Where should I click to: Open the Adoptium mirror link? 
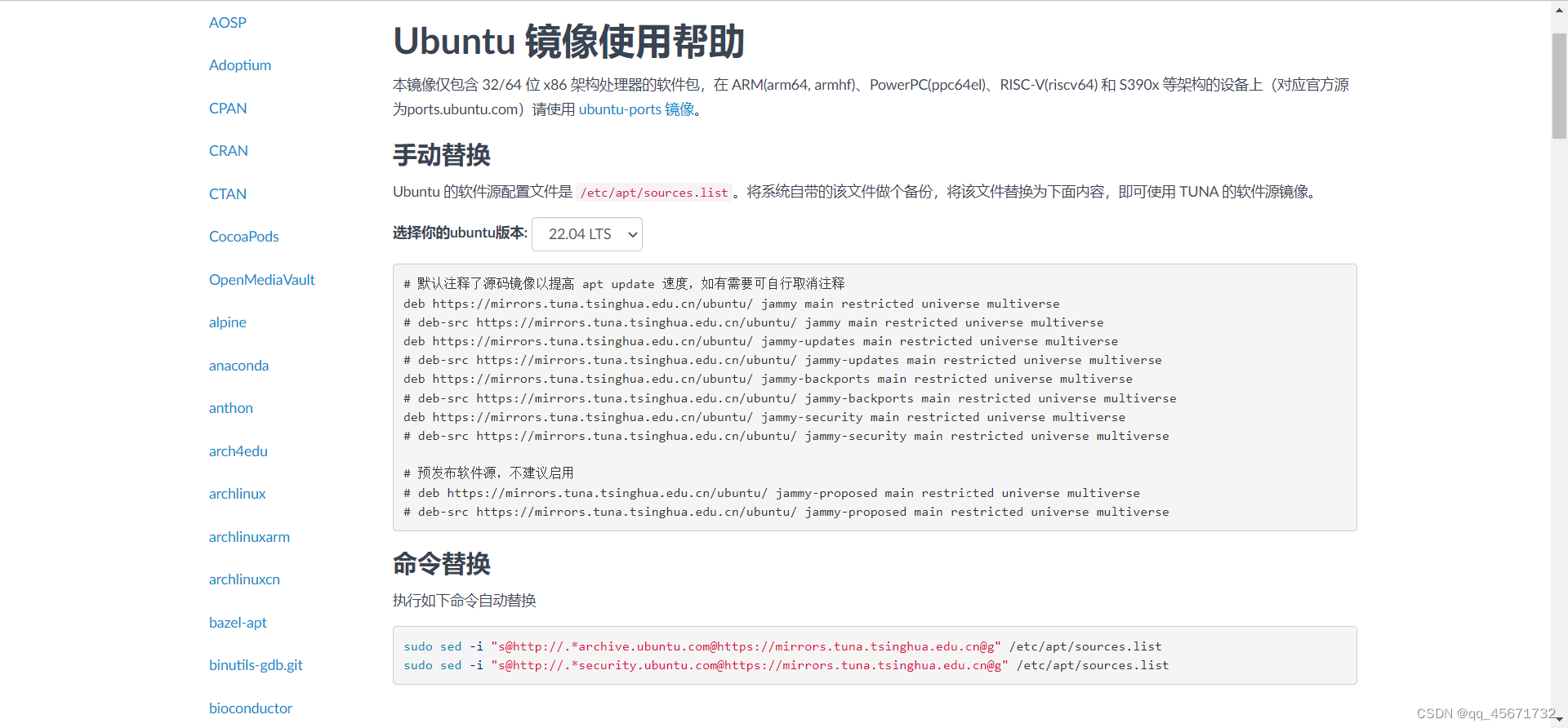pos(240,65)
